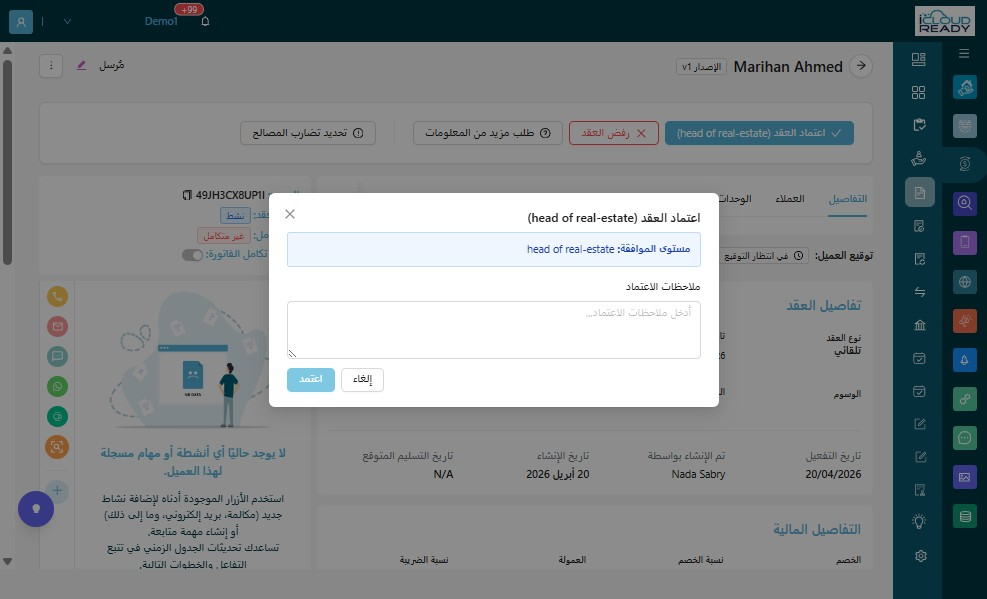The width and height of the screenshot is (987, 599).
Task: Open the lightbulb icon in the inner sidebar
Action: [919, 521]
